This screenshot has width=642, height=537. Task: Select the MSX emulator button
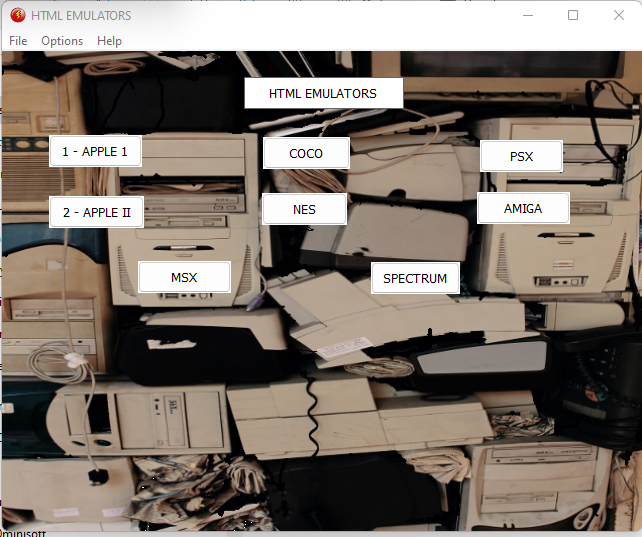coord(184,277)
